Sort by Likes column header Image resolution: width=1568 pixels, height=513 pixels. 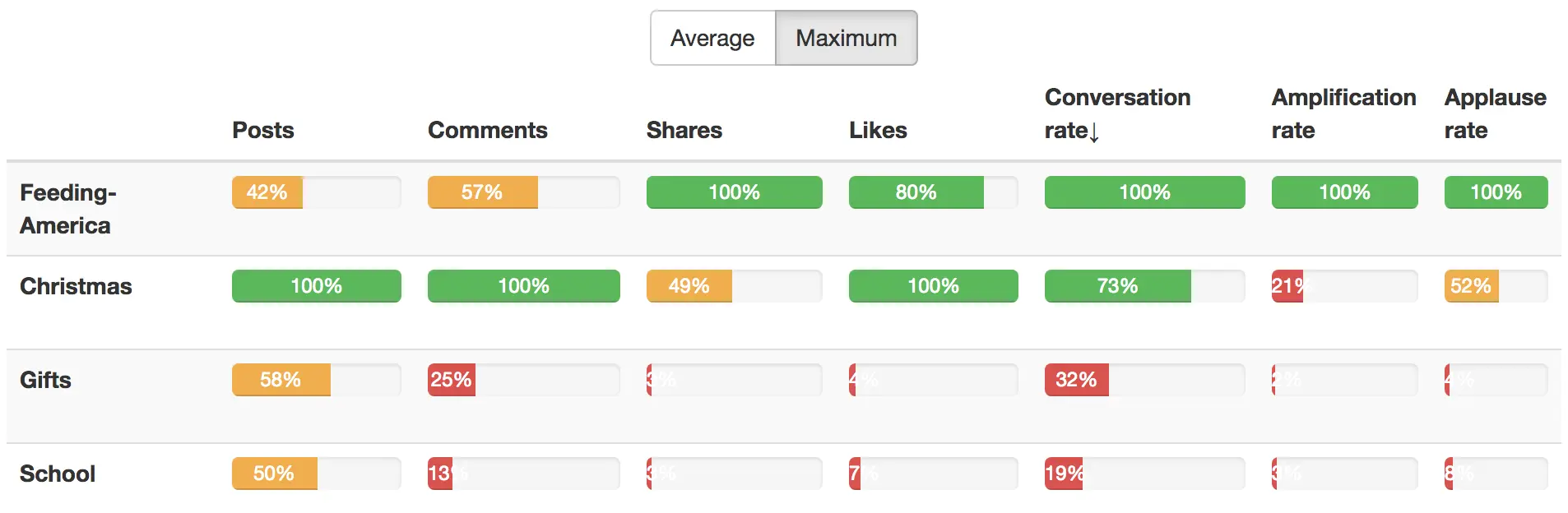[x=878, y=130]
